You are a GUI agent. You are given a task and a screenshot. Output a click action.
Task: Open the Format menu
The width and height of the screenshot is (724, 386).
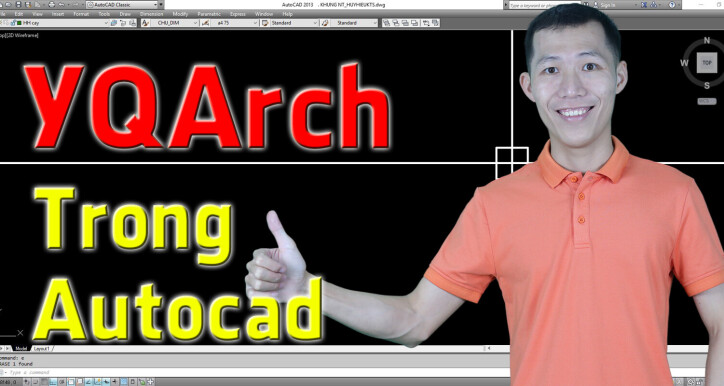click(81, 14)
